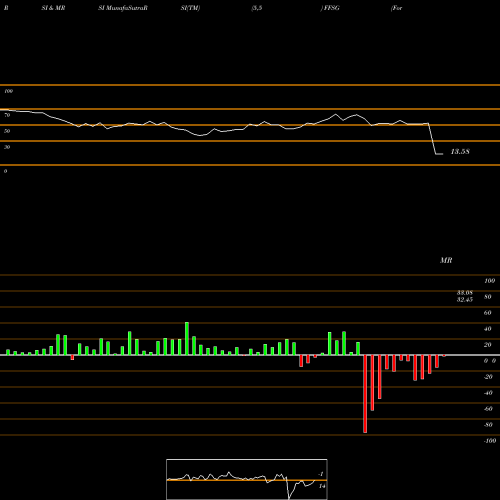Select the 33.08 value in MR panel
The width and height of the screenshot is (500, 500).
click(465, 293)
